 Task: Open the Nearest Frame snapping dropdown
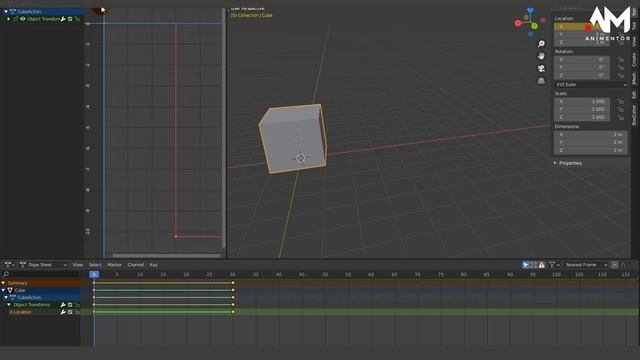[586, 265]
